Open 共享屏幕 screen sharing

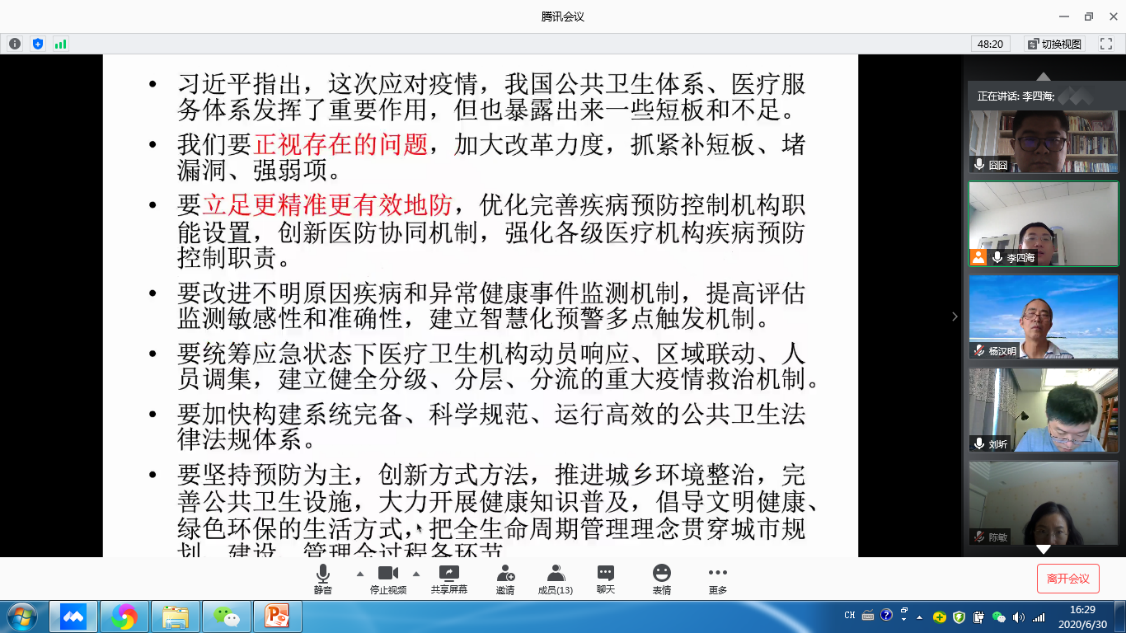tap(448, 578)
